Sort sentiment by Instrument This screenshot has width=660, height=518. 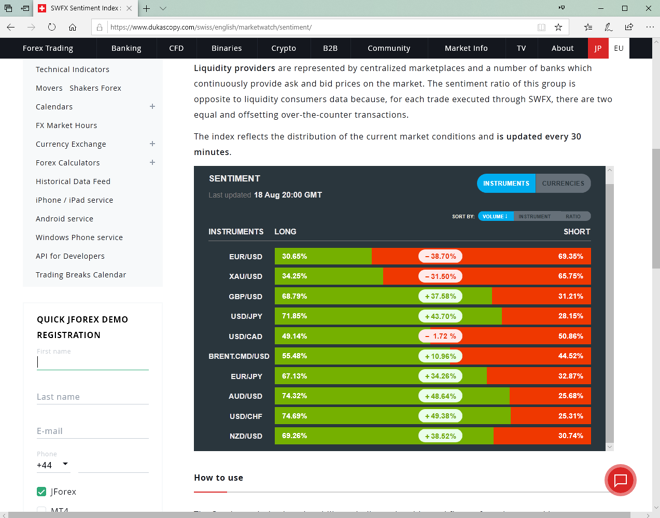click(x=535, y=216)
